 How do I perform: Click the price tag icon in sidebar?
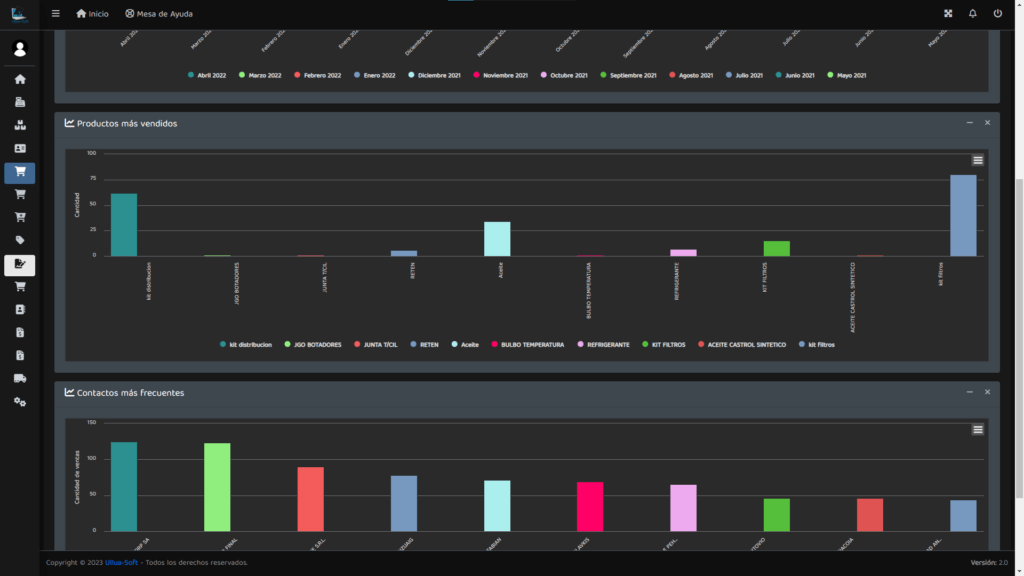click(20, 240)
